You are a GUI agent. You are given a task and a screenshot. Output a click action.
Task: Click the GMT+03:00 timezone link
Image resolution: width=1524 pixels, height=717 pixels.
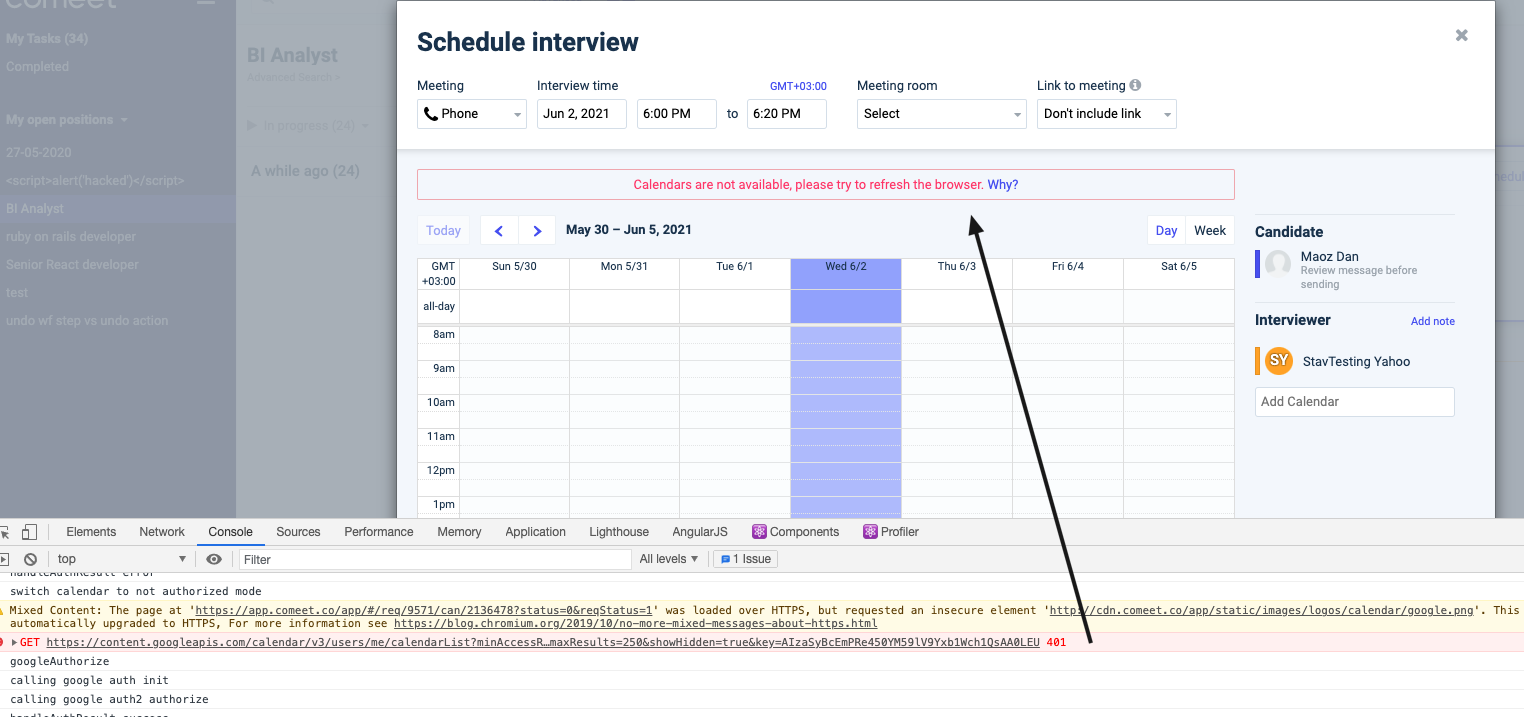pos(798,86)
